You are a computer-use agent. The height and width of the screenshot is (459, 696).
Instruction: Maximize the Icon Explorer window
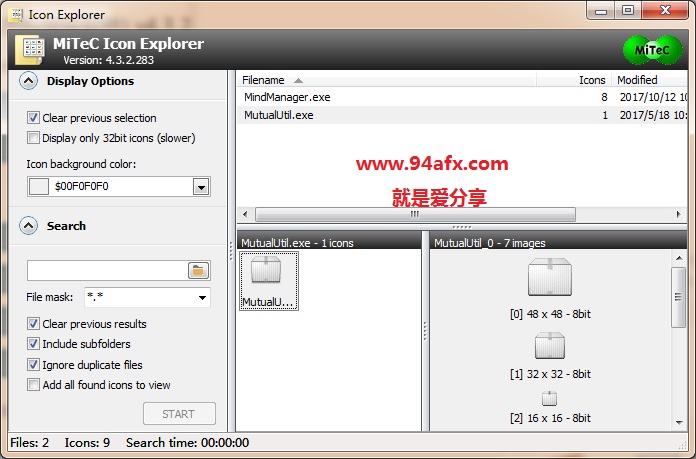tap(628, 11)
